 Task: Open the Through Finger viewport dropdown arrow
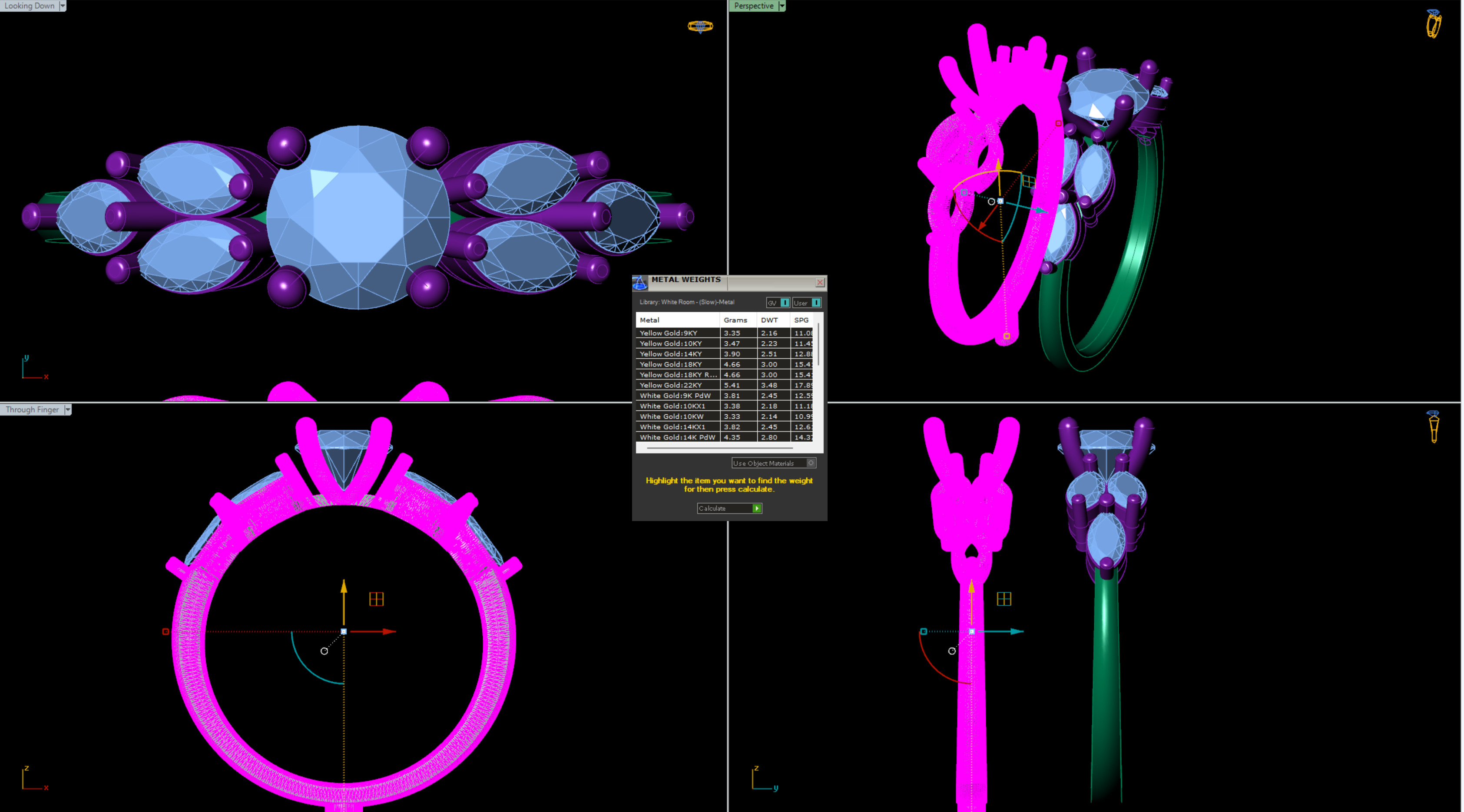68,410
